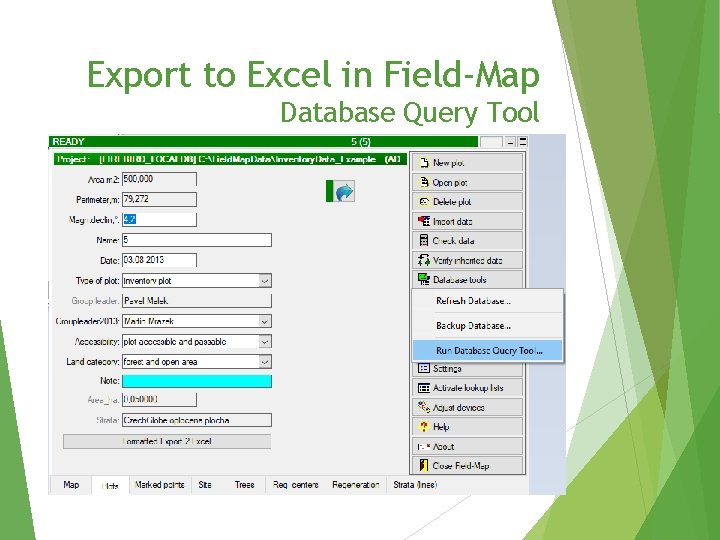Click the cyan Note field

pyautogui.click(x=197, y=381)
